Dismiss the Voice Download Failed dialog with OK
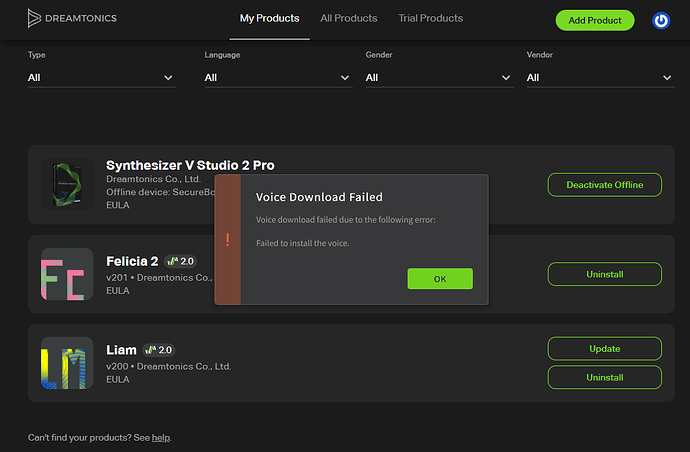Image resolution: width=690 pixels, height=452 pixels. coord(440,279)
